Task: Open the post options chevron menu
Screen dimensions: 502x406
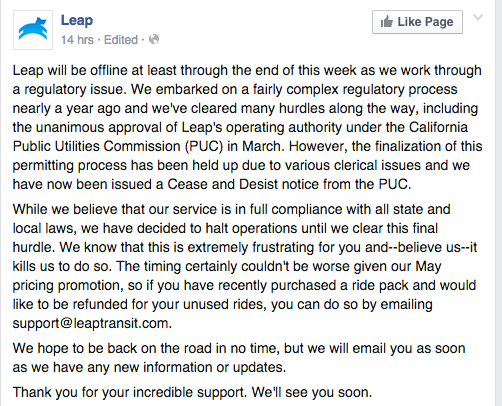Action: [478, 17]
